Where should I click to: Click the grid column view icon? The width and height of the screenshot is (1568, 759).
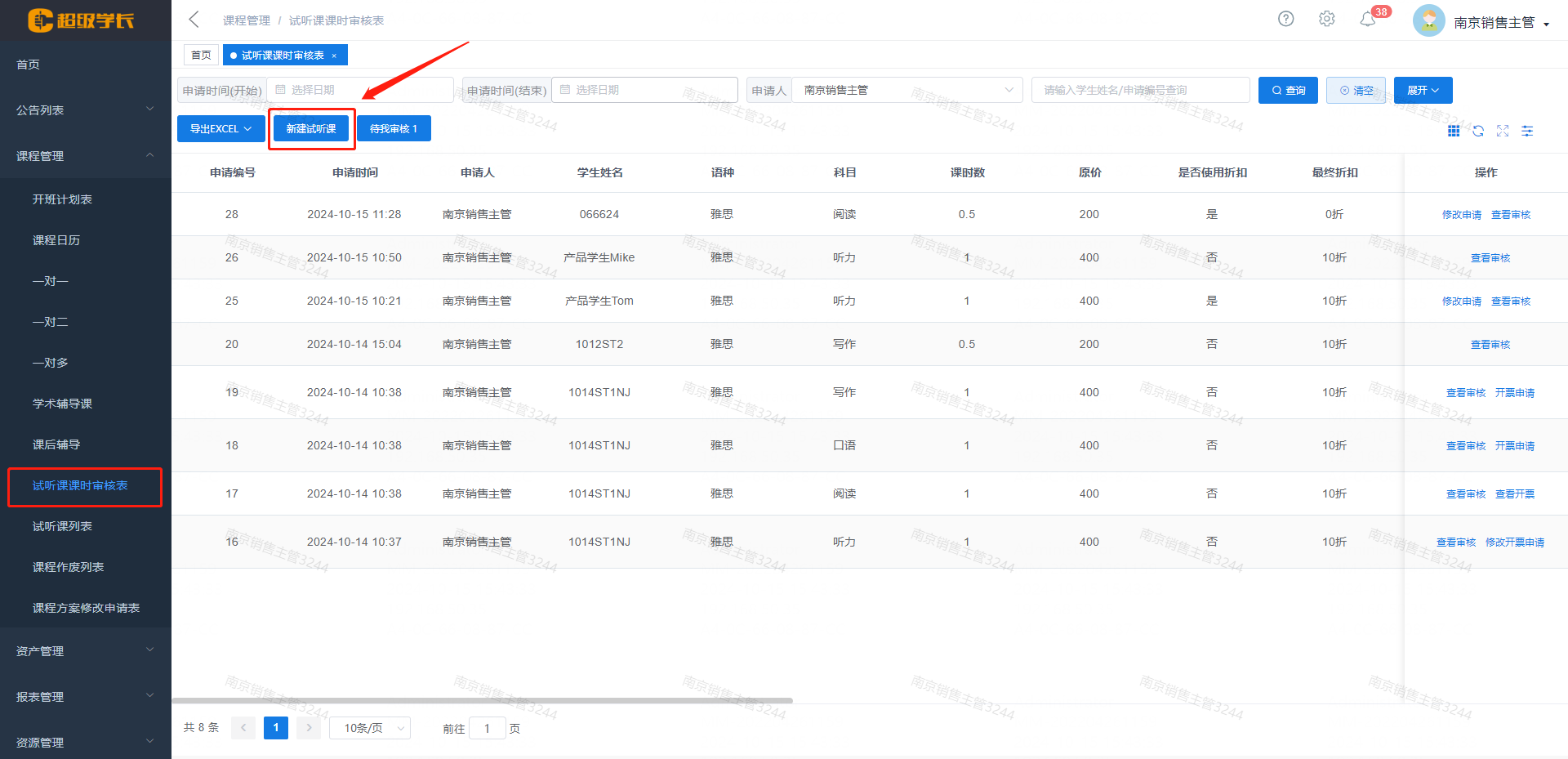(x=1454, y=131)
